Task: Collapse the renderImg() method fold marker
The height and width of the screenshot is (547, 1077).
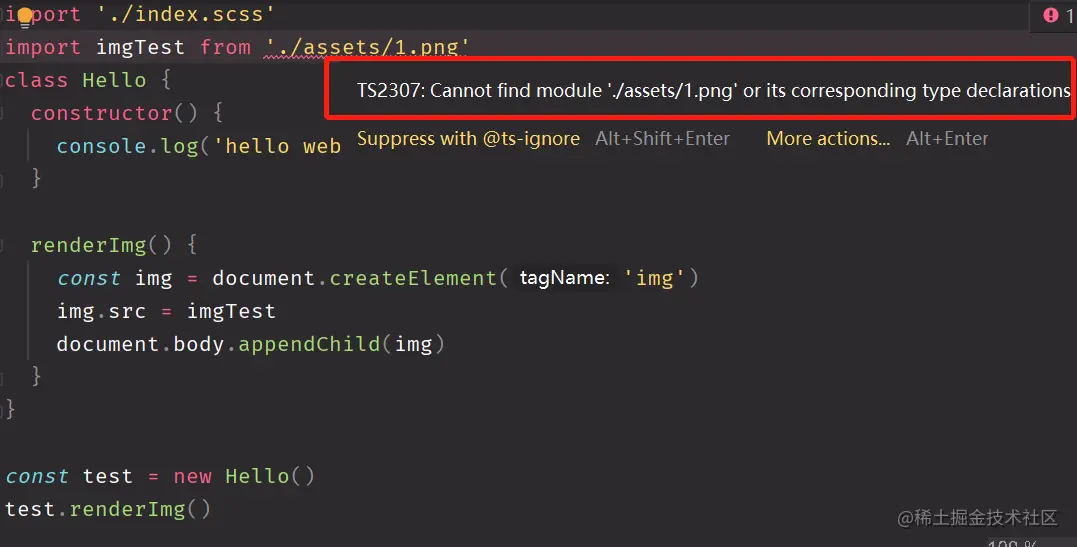Action: (3, 245)
